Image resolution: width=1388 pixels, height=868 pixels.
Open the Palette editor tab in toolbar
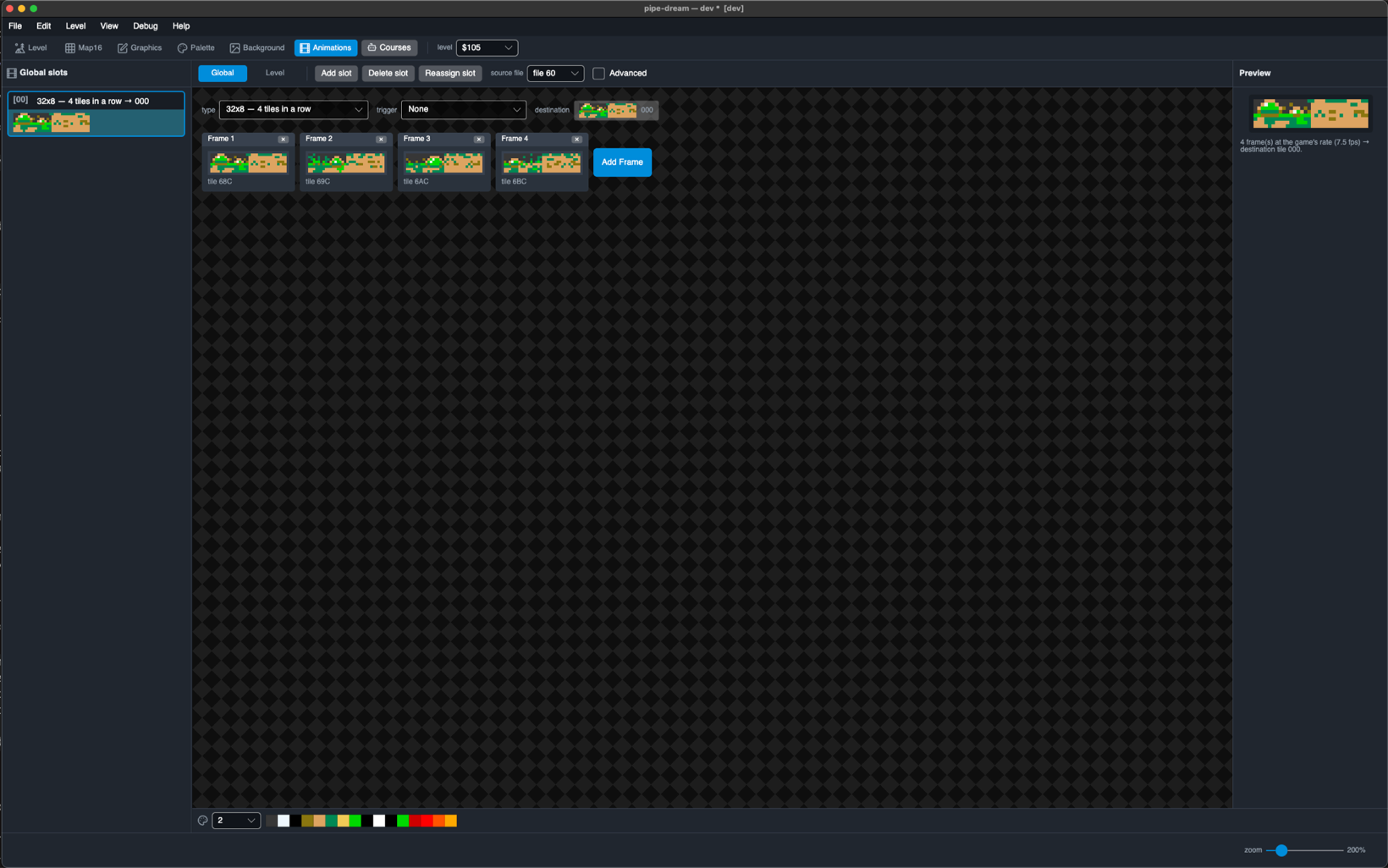[x=196, y=48]
